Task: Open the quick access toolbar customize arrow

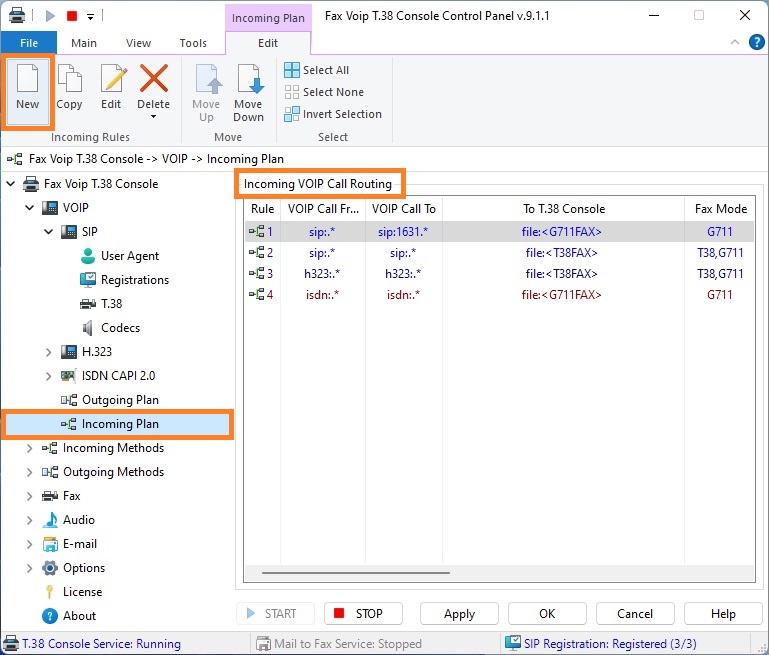Action: [x=90, y=17]
